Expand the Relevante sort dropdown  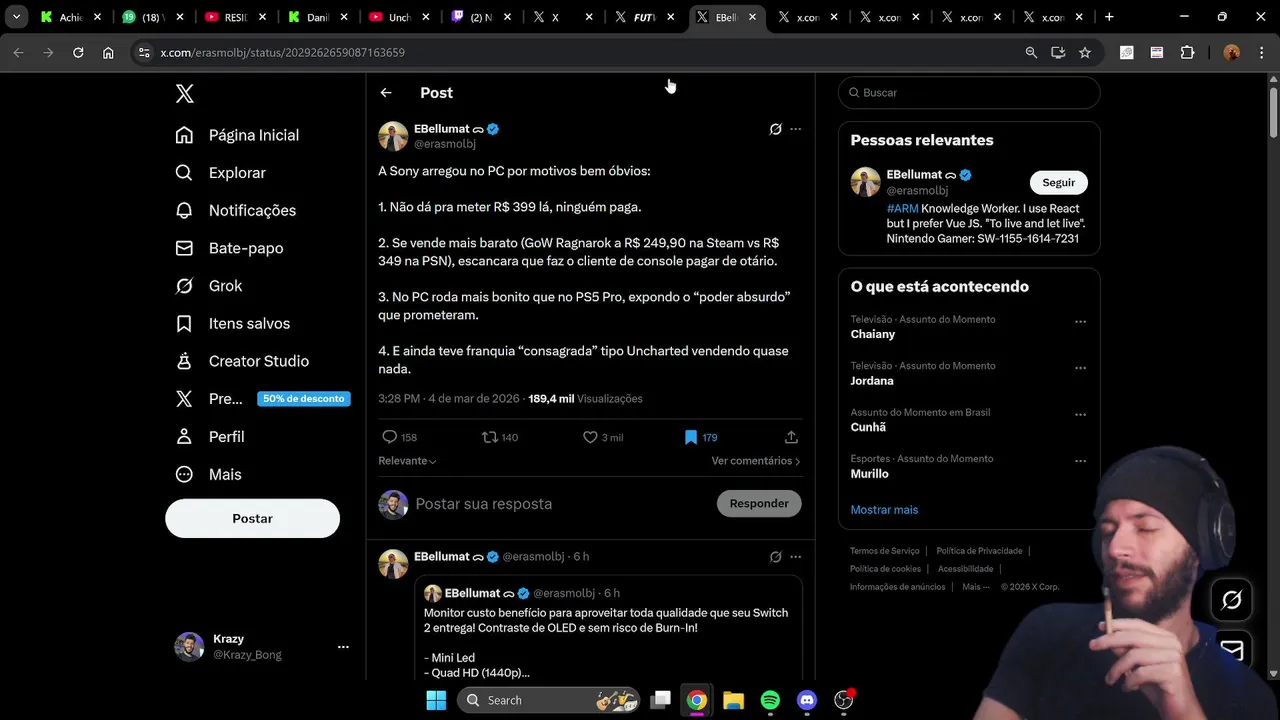(407, 461)
